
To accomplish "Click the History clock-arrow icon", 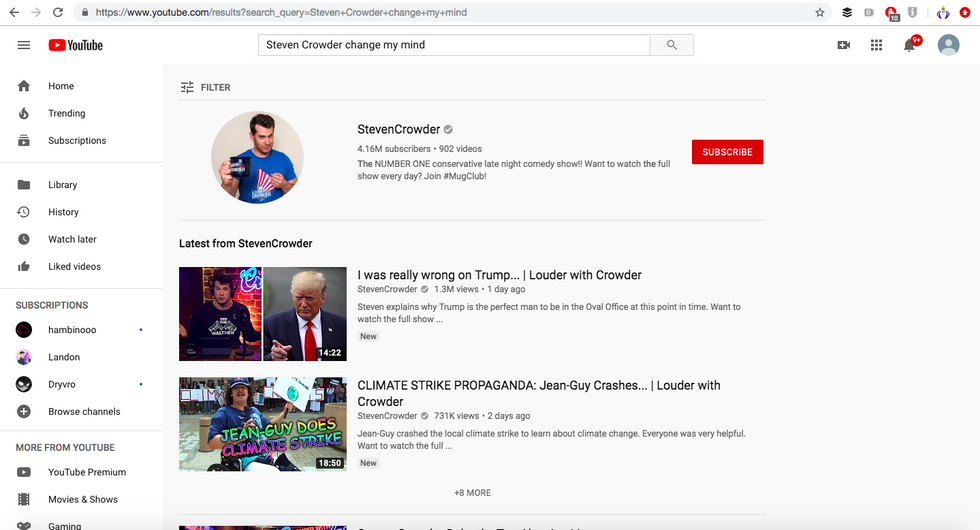I will tap(24, 212).
